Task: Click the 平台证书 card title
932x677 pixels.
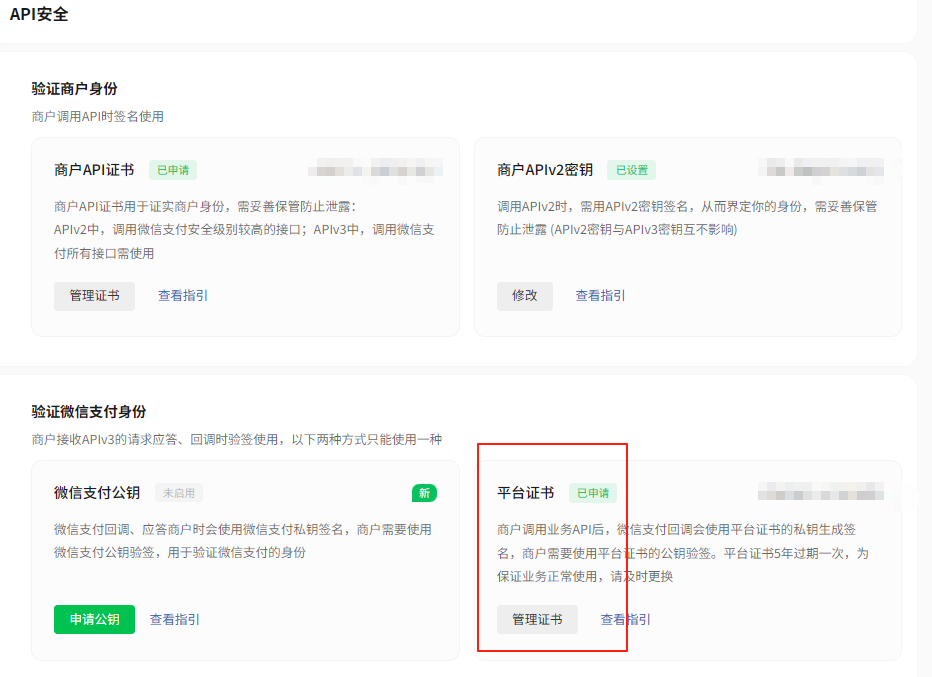Action: pyautogui.click(x=525, y=493)
